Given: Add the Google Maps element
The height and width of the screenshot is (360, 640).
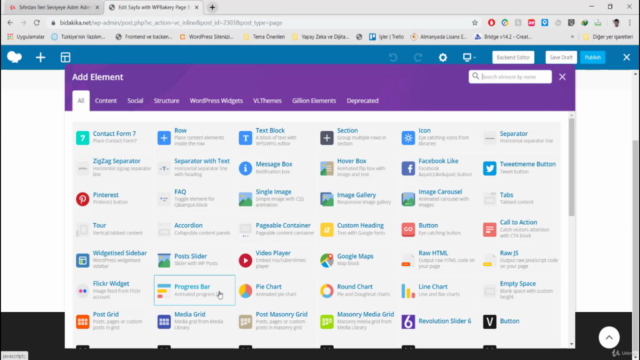Looking at the screenshot, I should [x=357, y=260].
